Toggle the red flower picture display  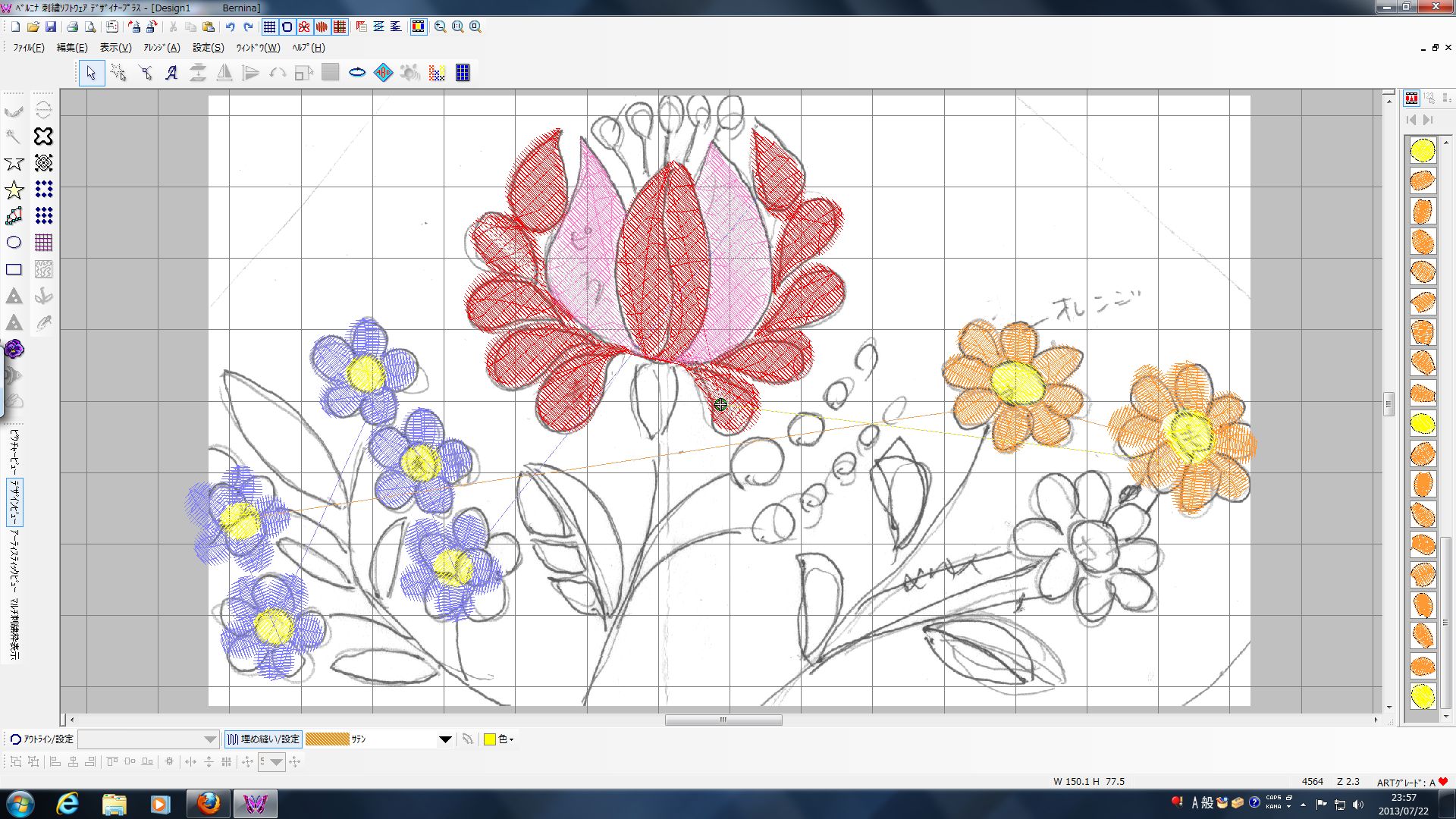[304, 27]
